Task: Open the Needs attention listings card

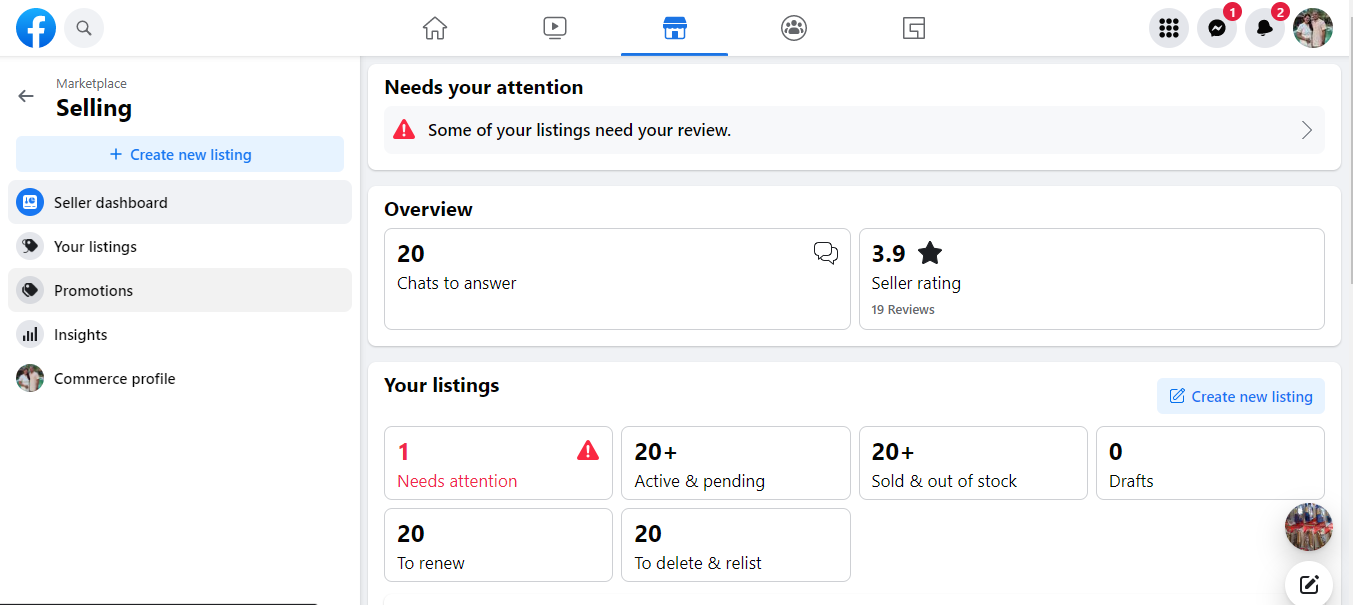Action: [x=498, y=464]
